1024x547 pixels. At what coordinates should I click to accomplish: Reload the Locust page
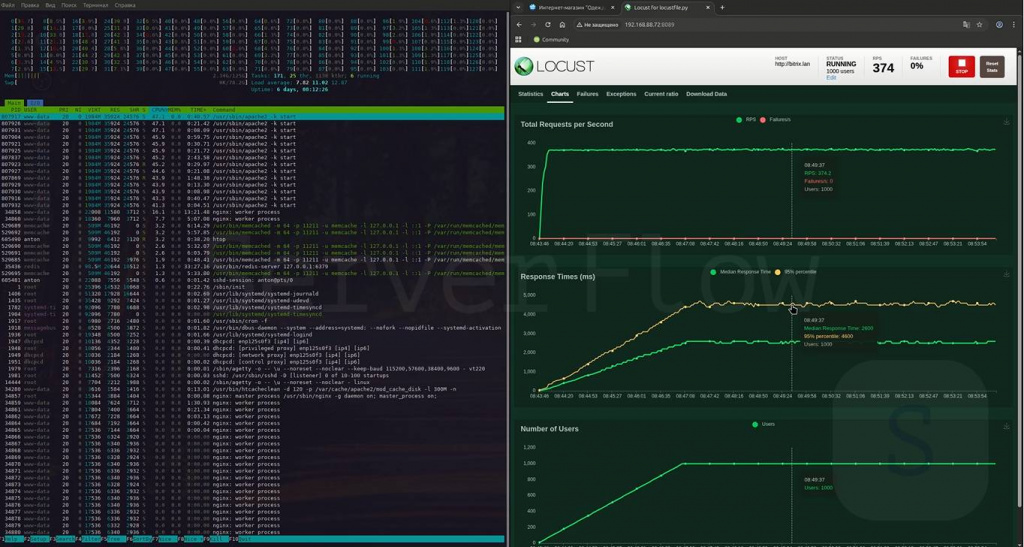(548, 24)
